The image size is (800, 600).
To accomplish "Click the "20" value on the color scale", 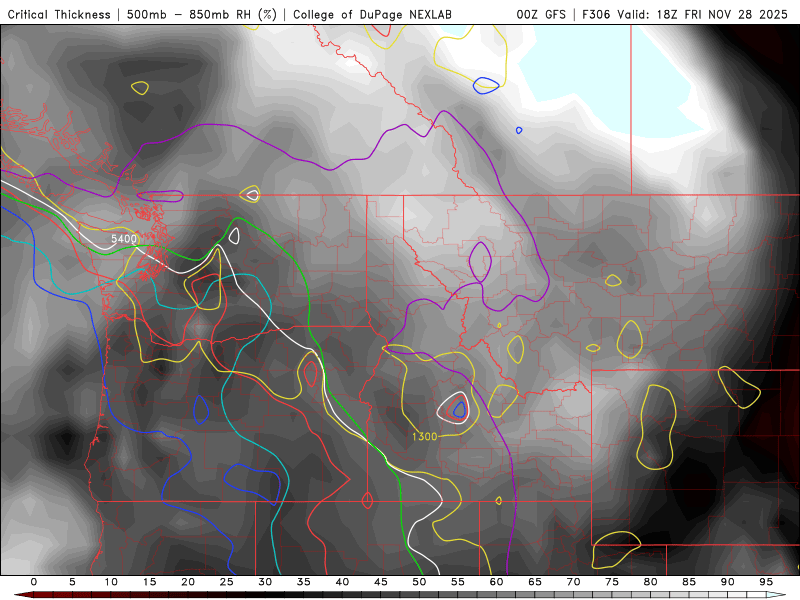I will click(x=188, y=582).
